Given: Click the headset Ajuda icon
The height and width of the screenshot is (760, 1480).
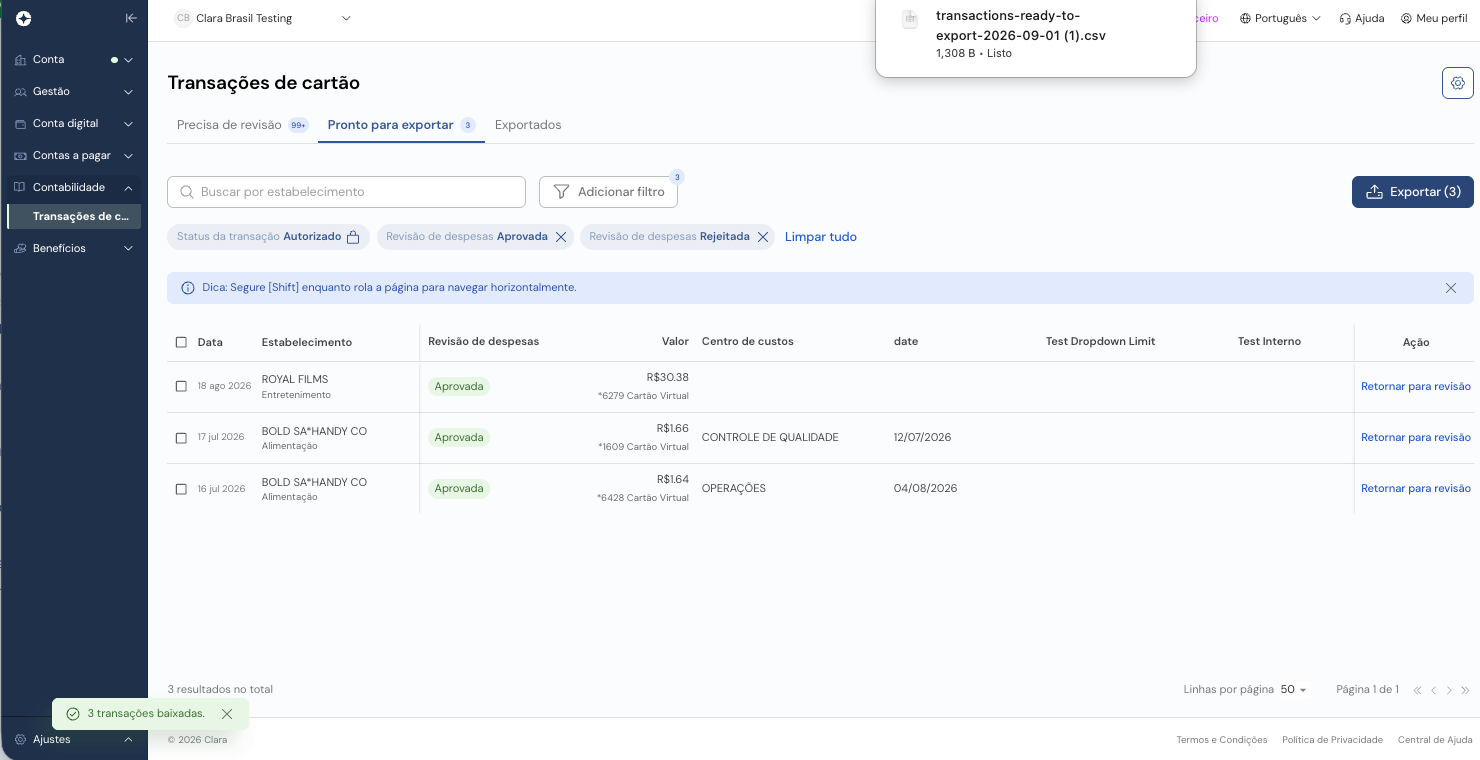Looking at the screenshot, I should pyautogui.click(x=1345, y=18).
